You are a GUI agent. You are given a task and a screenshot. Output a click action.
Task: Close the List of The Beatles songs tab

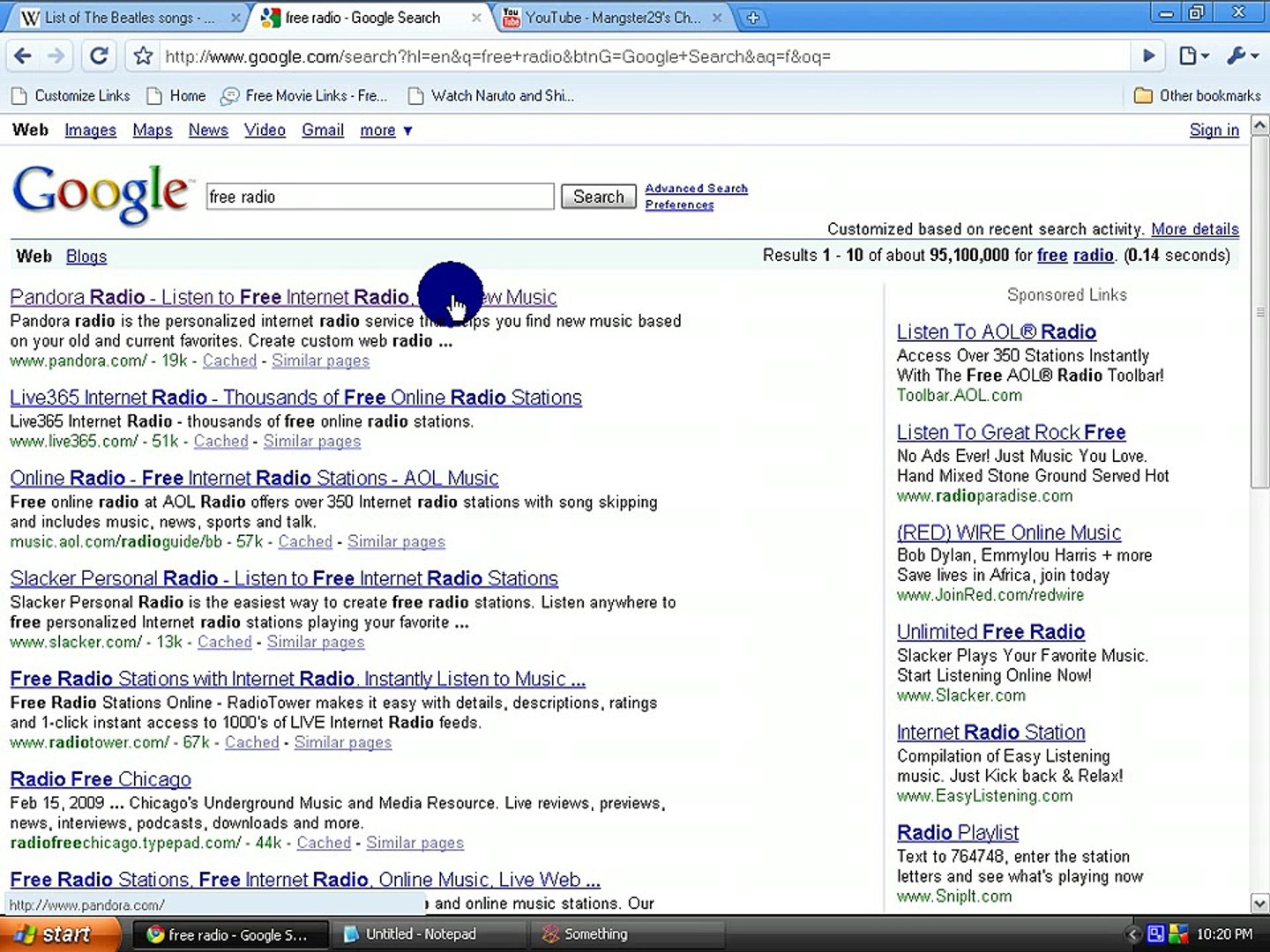click(x=235, y=18)
